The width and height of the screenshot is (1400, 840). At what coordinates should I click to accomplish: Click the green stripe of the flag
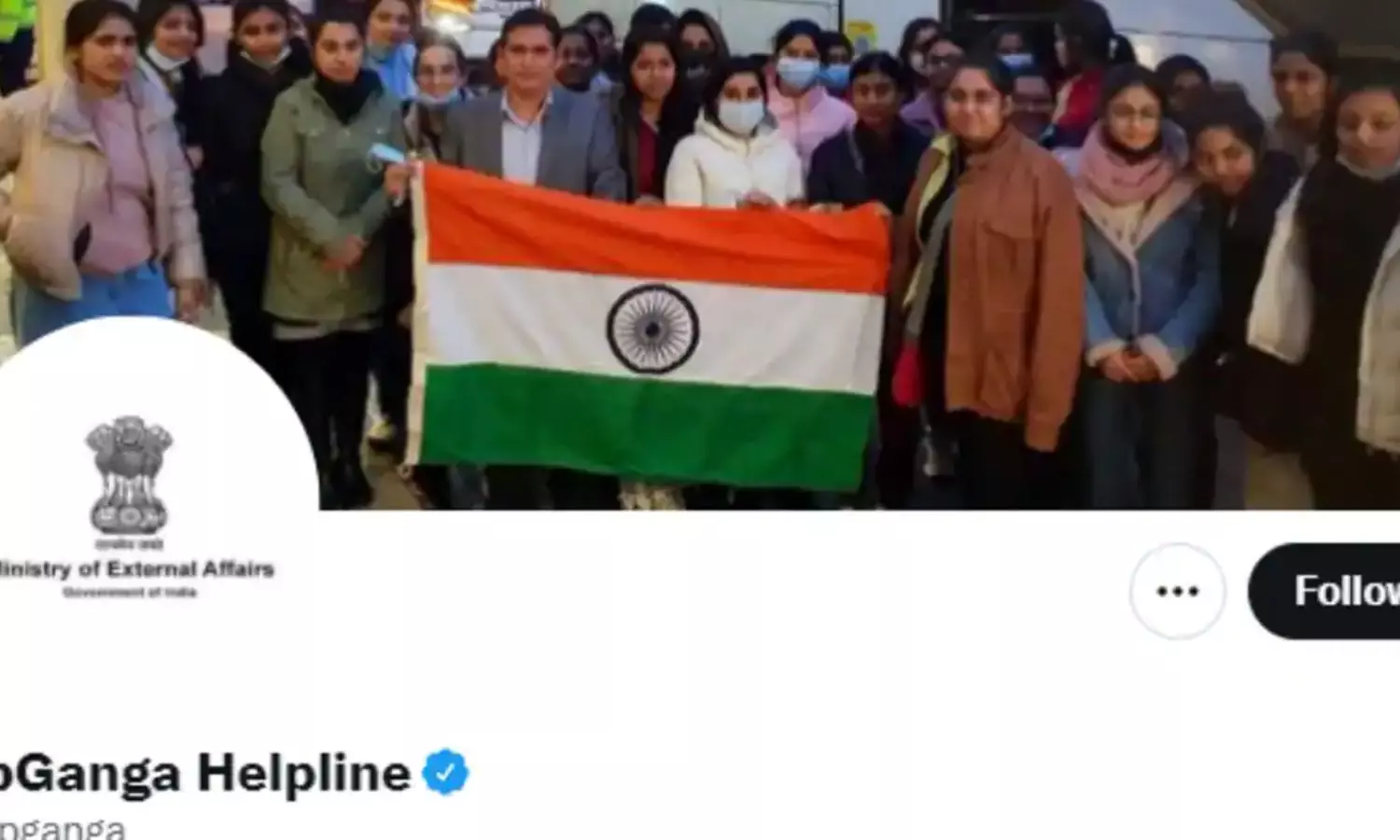pos(646,425)
